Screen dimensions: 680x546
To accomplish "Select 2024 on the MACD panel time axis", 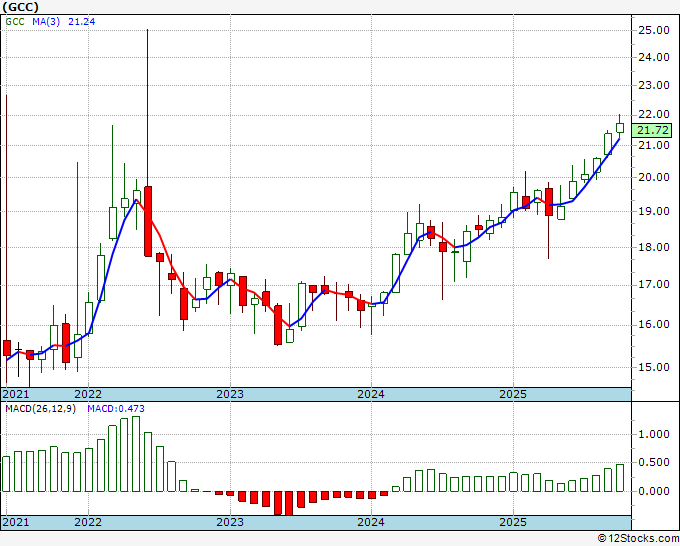I will (x=371, y=523).
